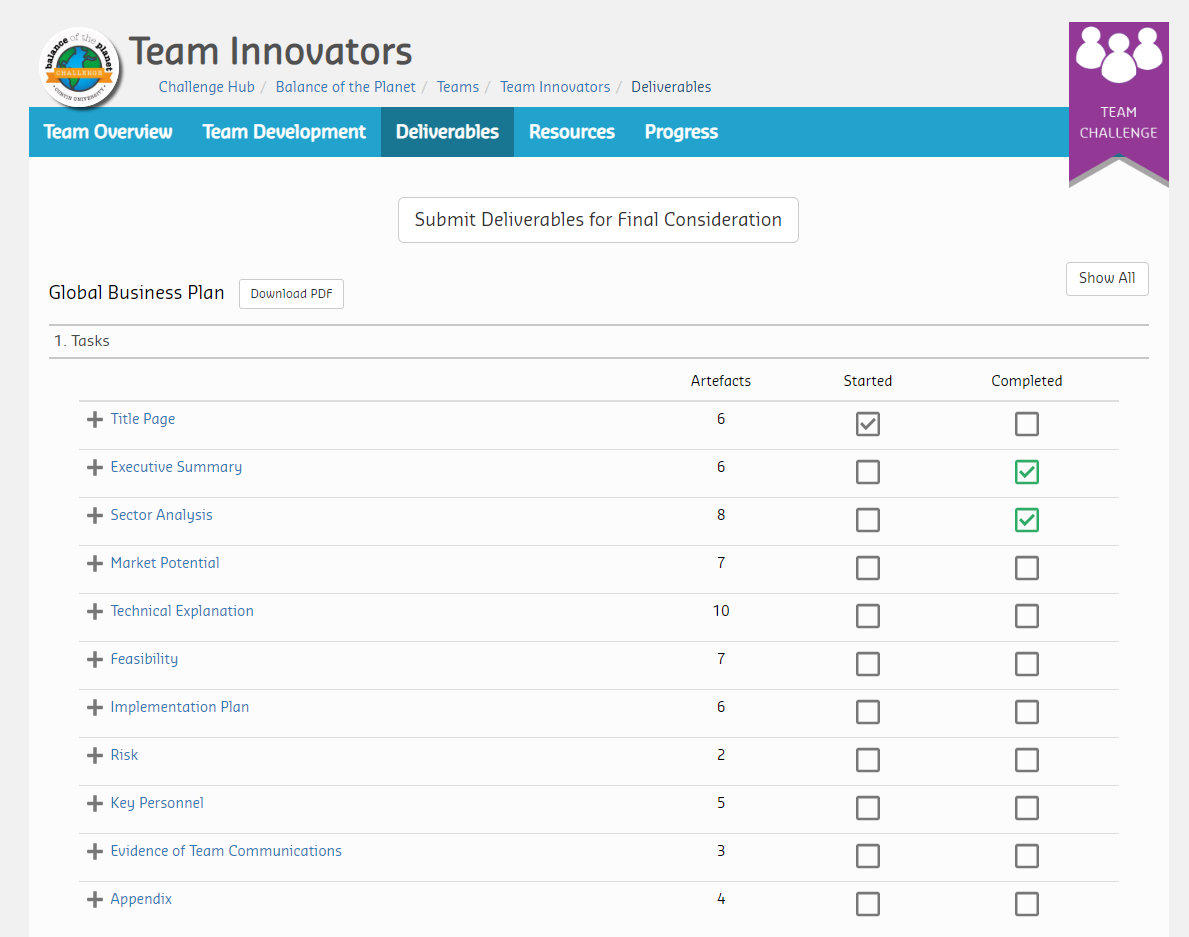Click plus icon beside Implementation Plan
Viewport: 1189px width, 937px height.
pyautogui.click(x=95, y=708)
